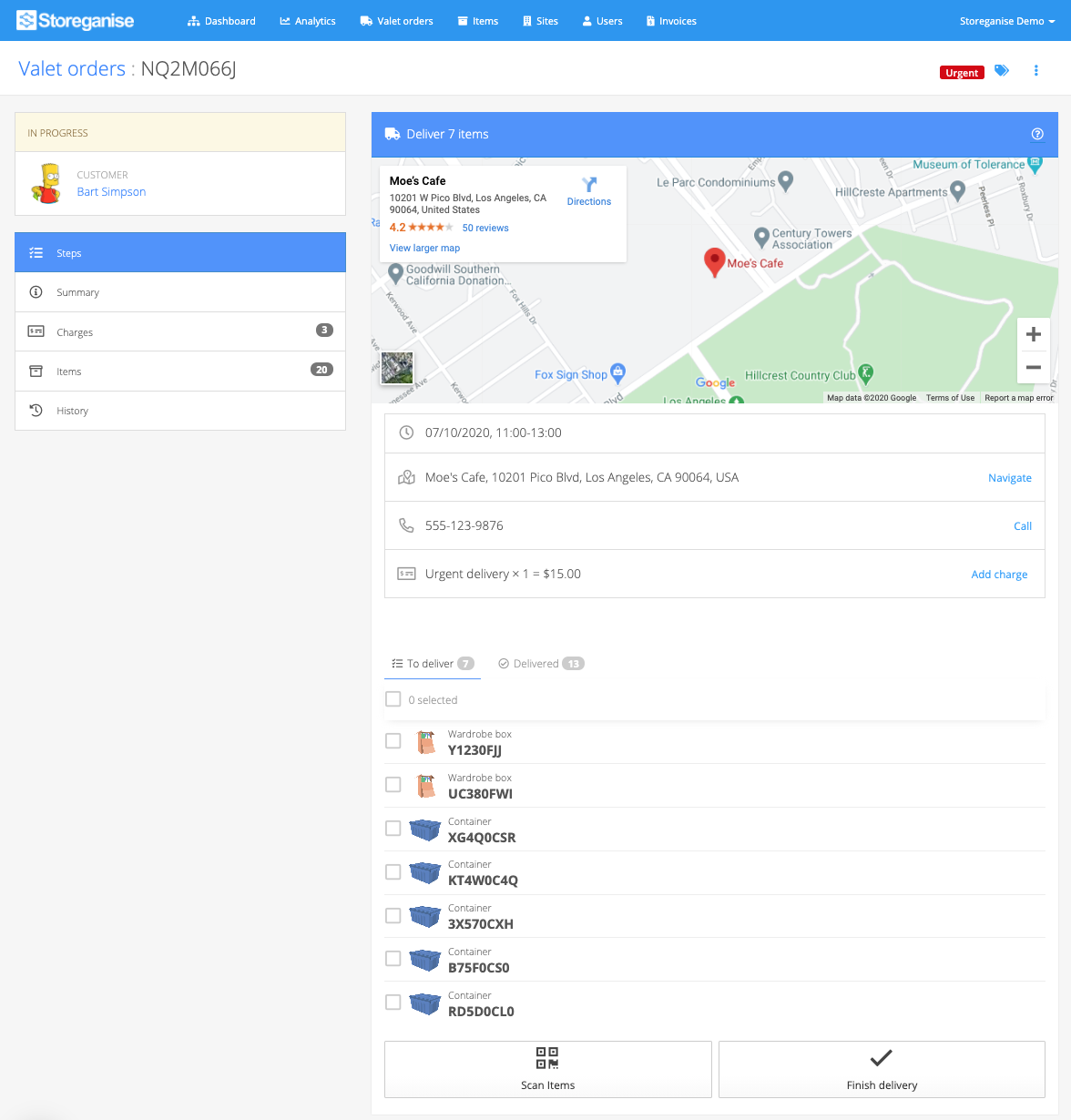Open the Items section in sidebar
Screen dimensions: 1071x1120
tap(180, 372)
